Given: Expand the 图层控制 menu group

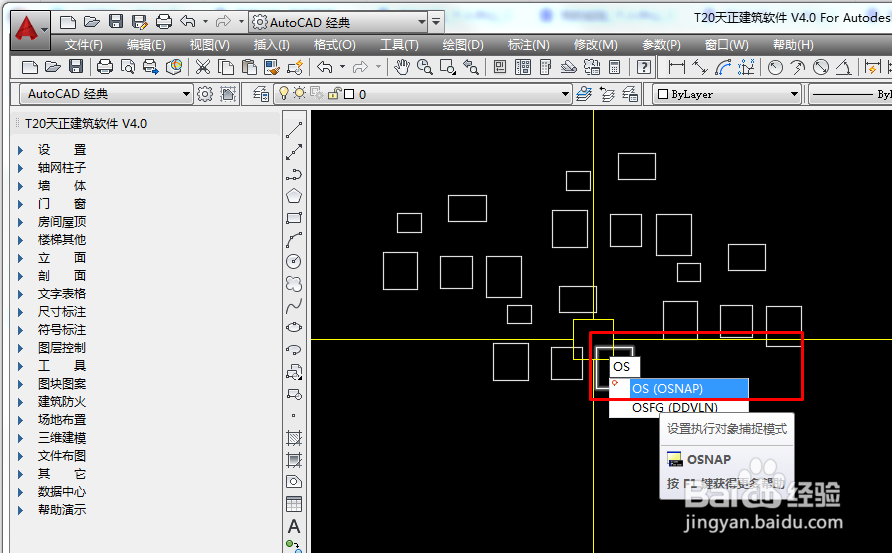Looking at the screenshot, I should (20, 348).
